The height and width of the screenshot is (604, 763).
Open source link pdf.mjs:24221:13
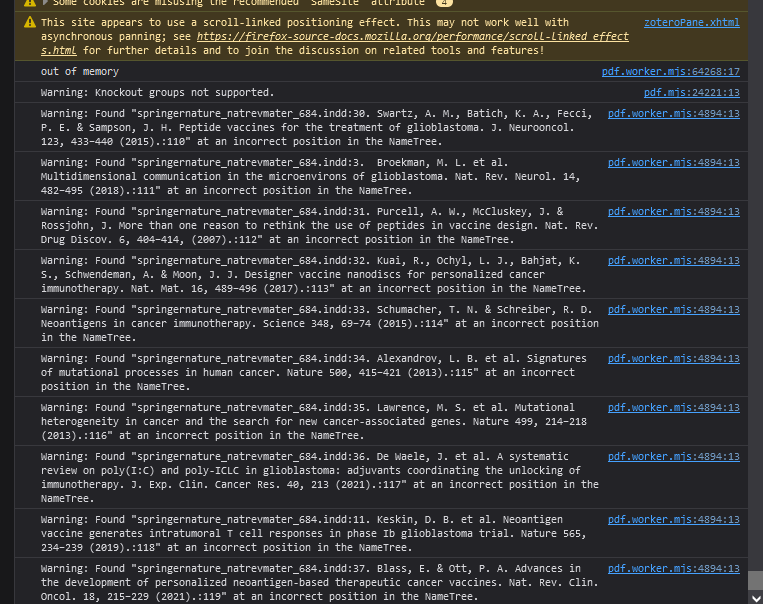691,92
